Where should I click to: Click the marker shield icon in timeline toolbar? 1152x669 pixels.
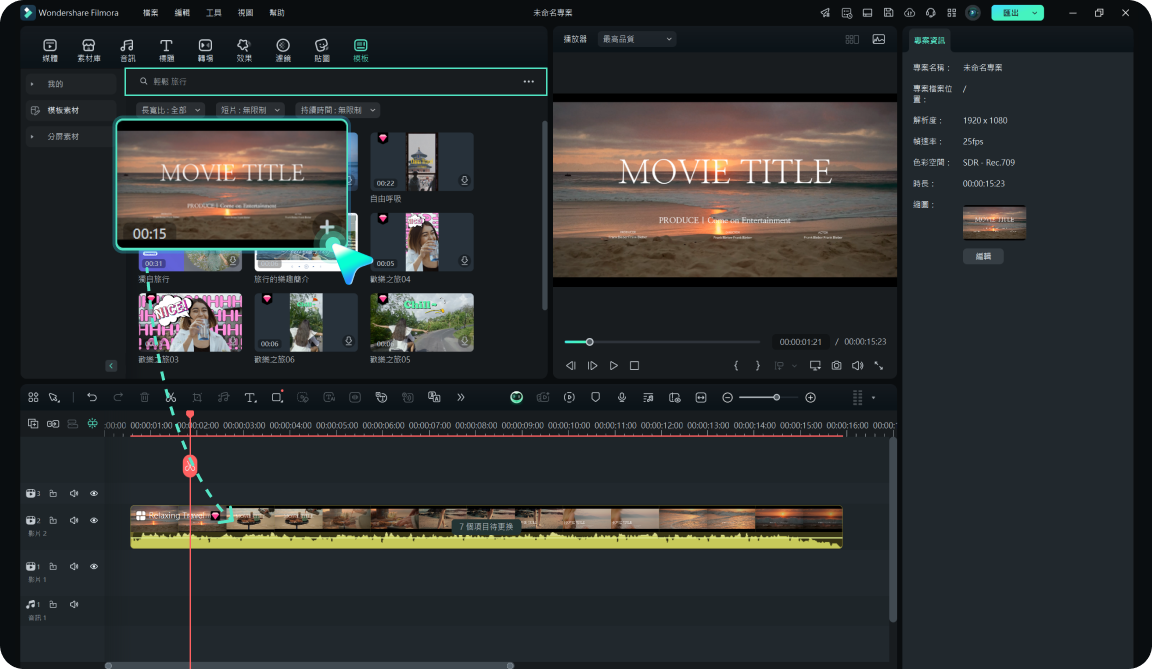pyautogui.click(x=596, y=397)
